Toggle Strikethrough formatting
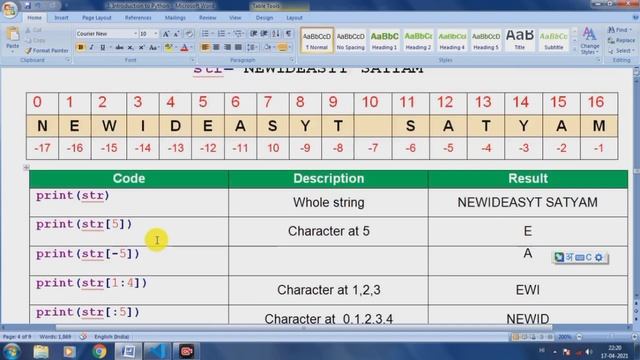640x360 pixels. (119, 47)
